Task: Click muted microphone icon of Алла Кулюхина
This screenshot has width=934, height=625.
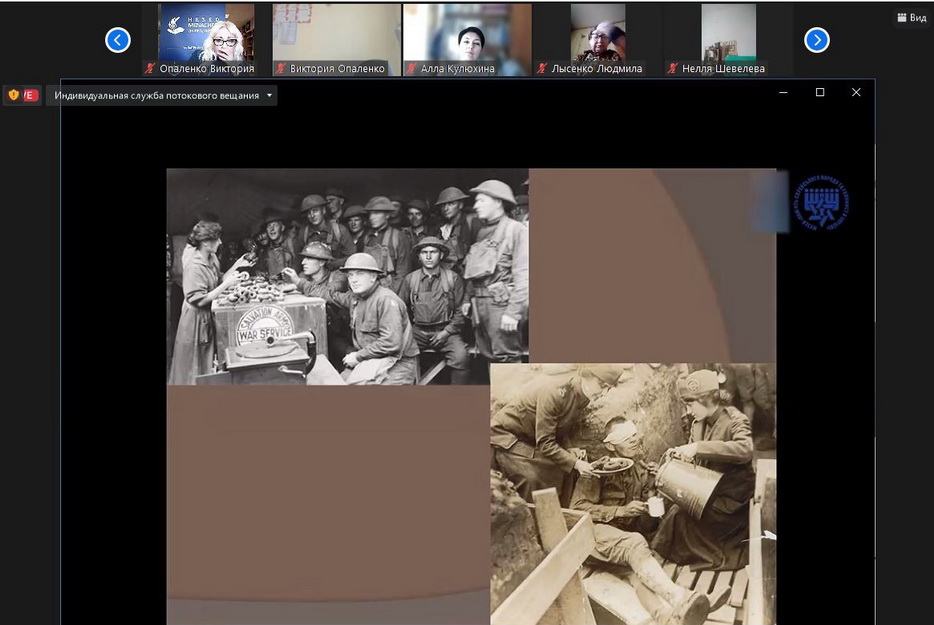Action: click(411, 69)
